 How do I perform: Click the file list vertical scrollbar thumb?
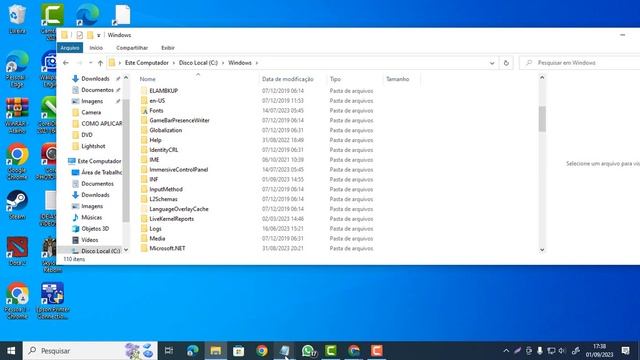tap(542, 119)
